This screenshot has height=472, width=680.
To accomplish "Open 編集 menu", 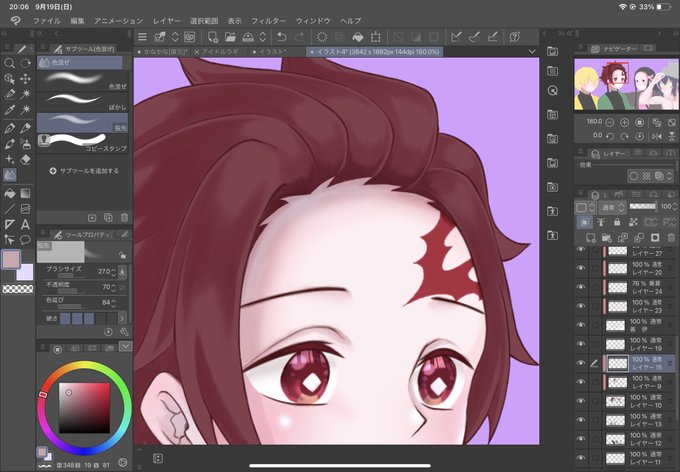I will 77,21.
